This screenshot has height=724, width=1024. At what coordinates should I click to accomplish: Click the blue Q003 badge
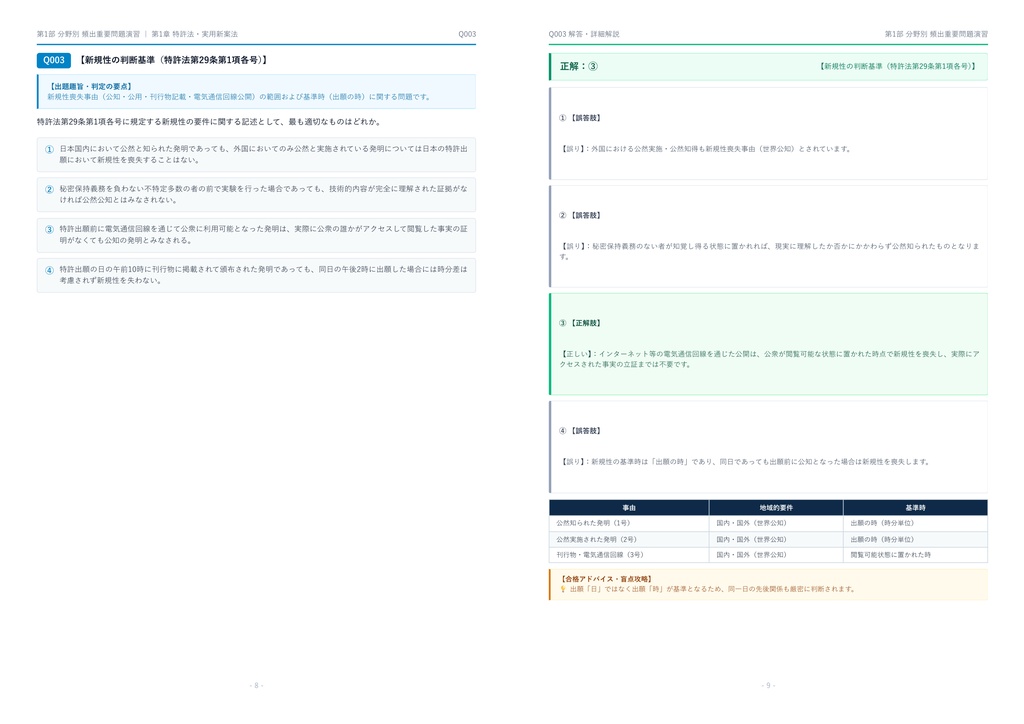54,60
